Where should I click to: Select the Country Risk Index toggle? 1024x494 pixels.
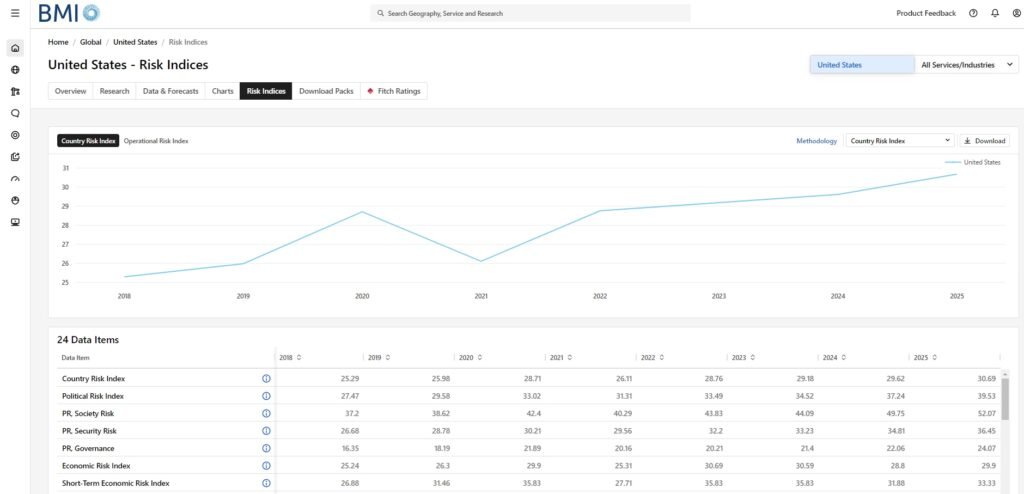click(x=88, y=141)
